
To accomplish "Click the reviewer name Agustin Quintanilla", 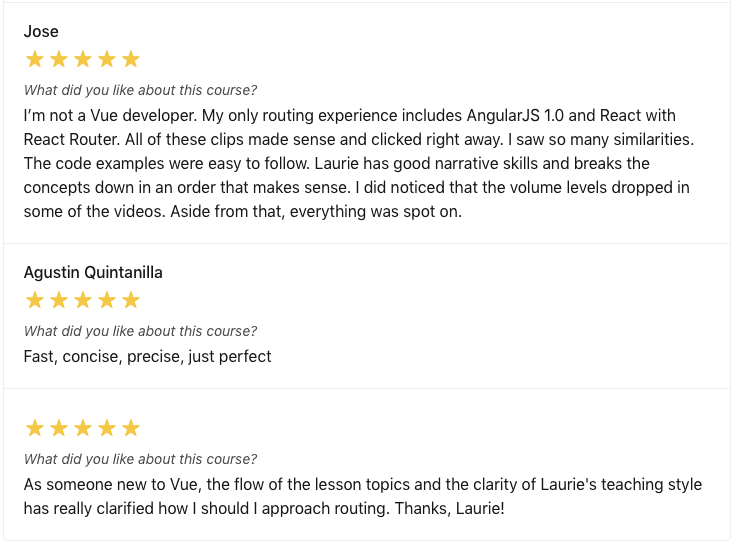I will point(93,272).
